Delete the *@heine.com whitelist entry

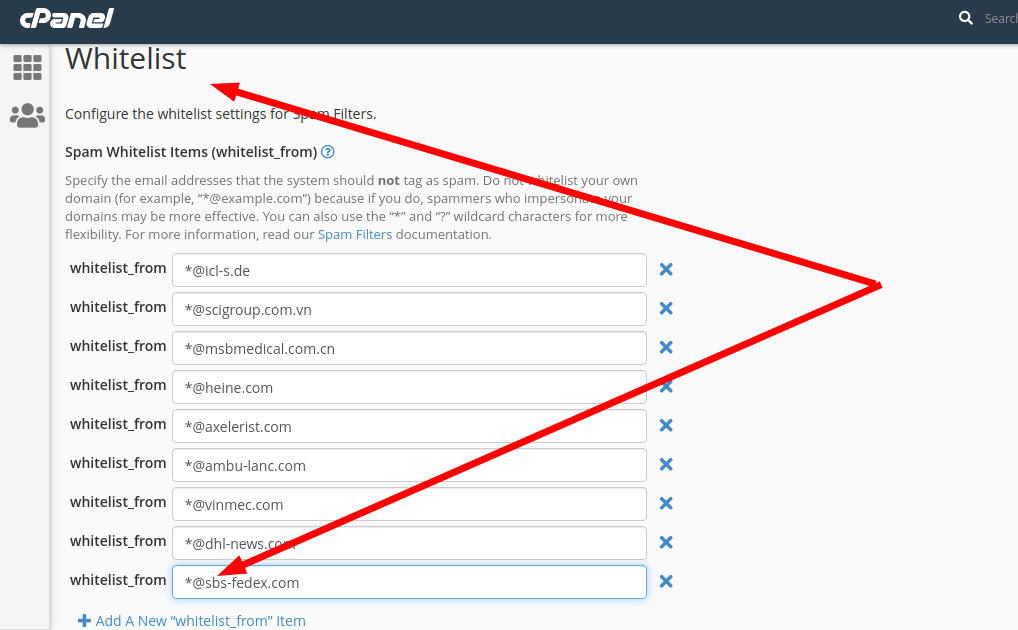tap(666, 386)
